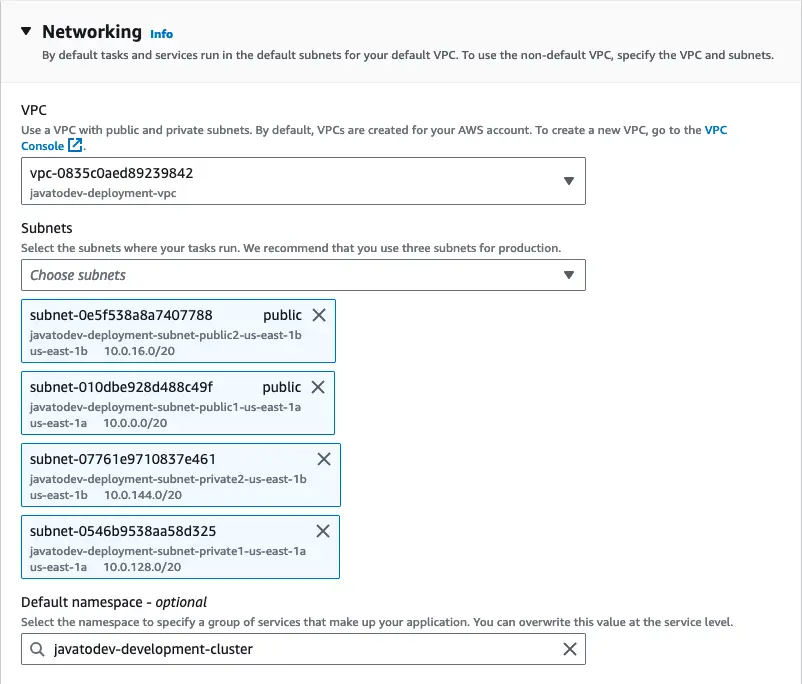Viewport: 802px width, 684px height.
Task: Expand the Choose subnets dropdown
Action: pos(568,275)
